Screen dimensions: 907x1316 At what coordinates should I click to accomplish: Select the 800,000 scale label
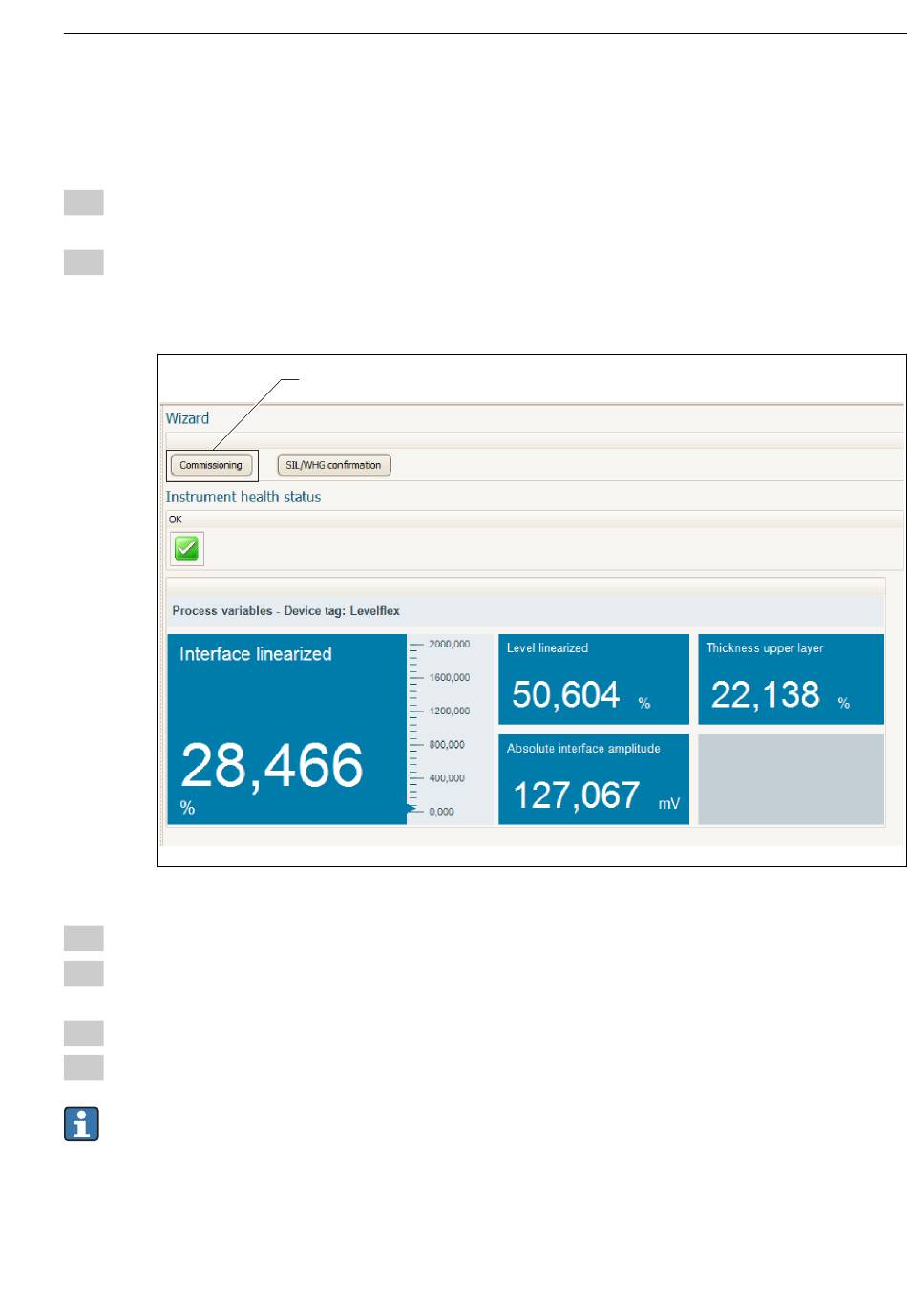(447, 745)
